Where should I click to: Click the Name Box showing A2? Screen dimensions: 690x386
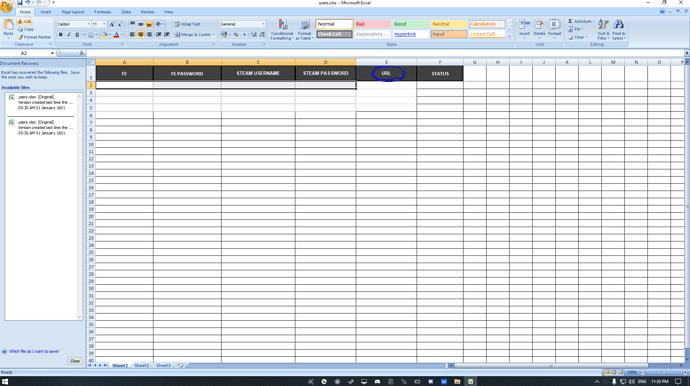[x=27, y=53]
